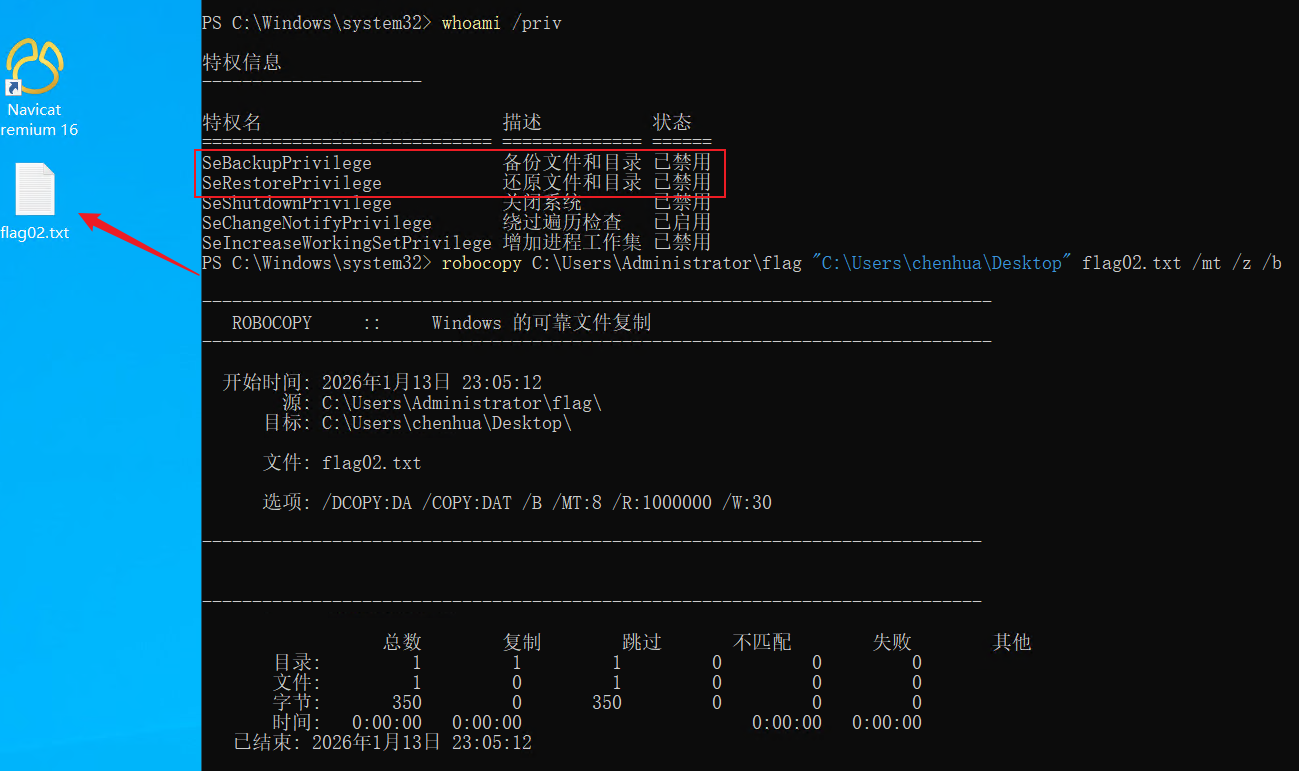Click the 状态 column header
Image resolution: width=1299 pixels, height=771 pixels.
click(672, 122)
